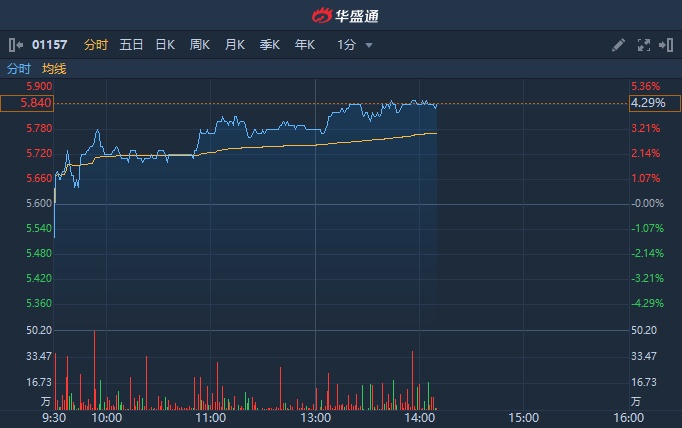Click the 5.840 current price label
682x428 pixels.
point(27,103)
